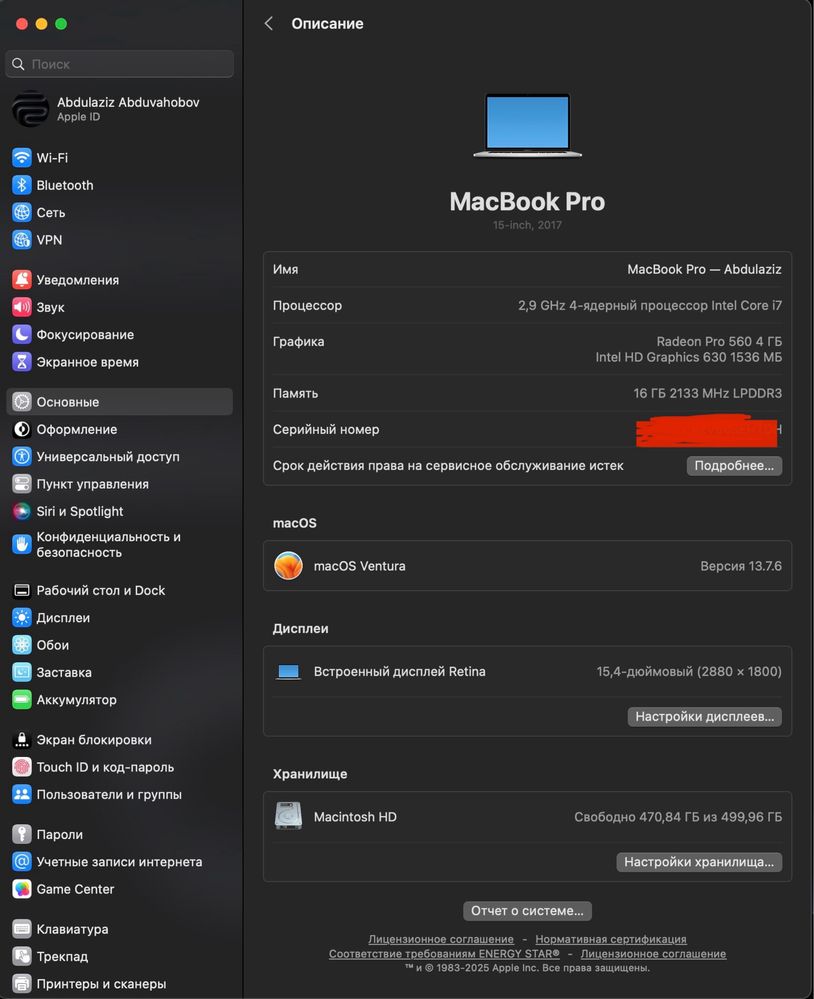
Task: Open Настройки дисплеев... button
Action: (x=704, y=717)
